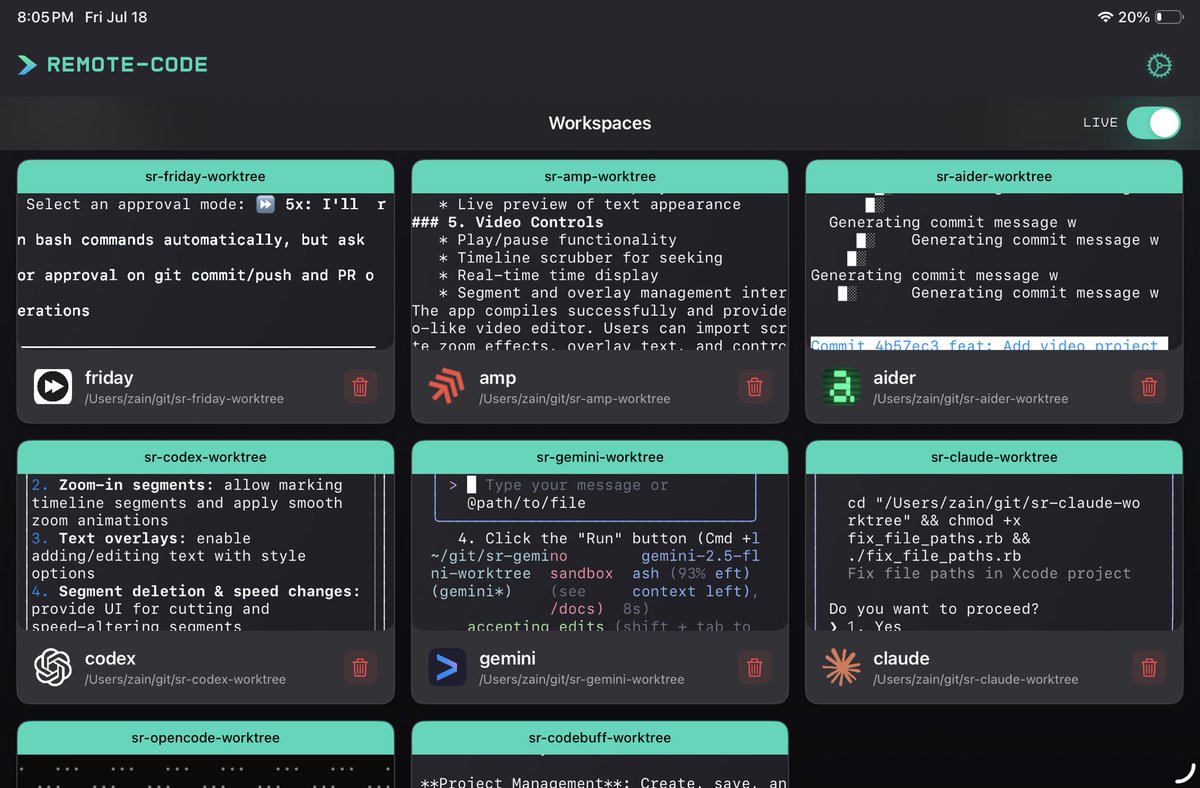Click the '### 5. Video Controls' line in amp

[x=507, y=222]
